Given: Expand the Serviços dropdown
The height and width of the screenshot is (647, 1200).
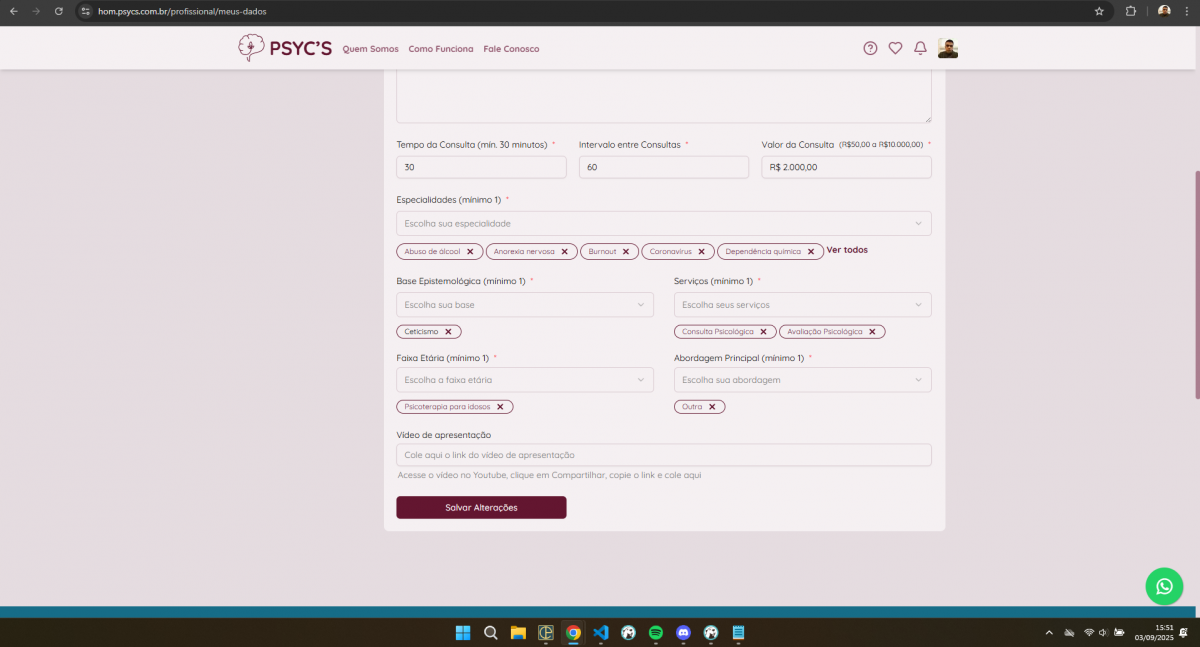Looking at the screenshot, I should click(802, 304).
